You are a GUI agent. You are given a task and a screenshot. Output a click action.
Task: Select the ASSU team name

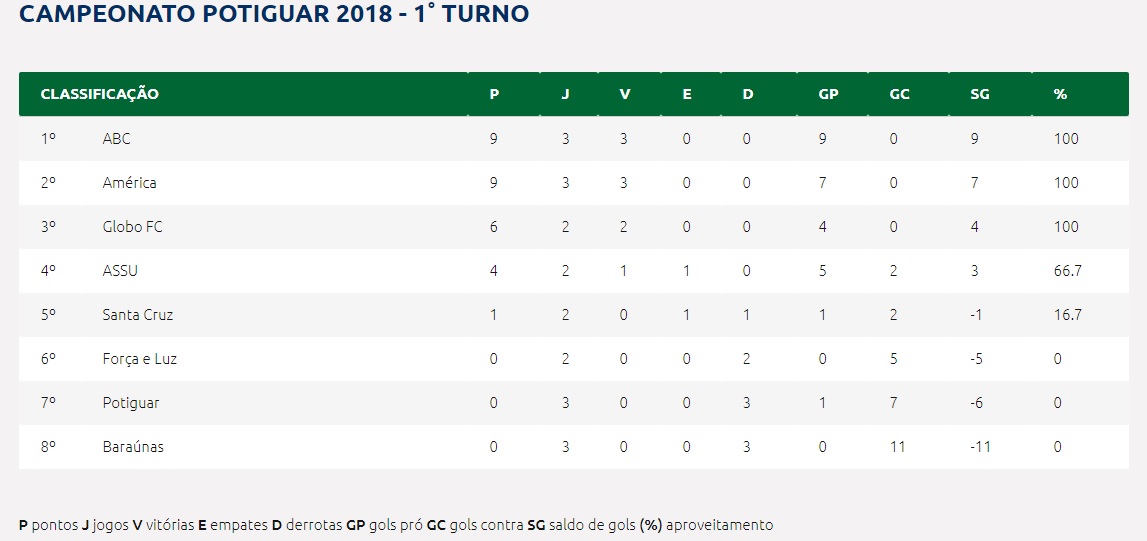120,270
